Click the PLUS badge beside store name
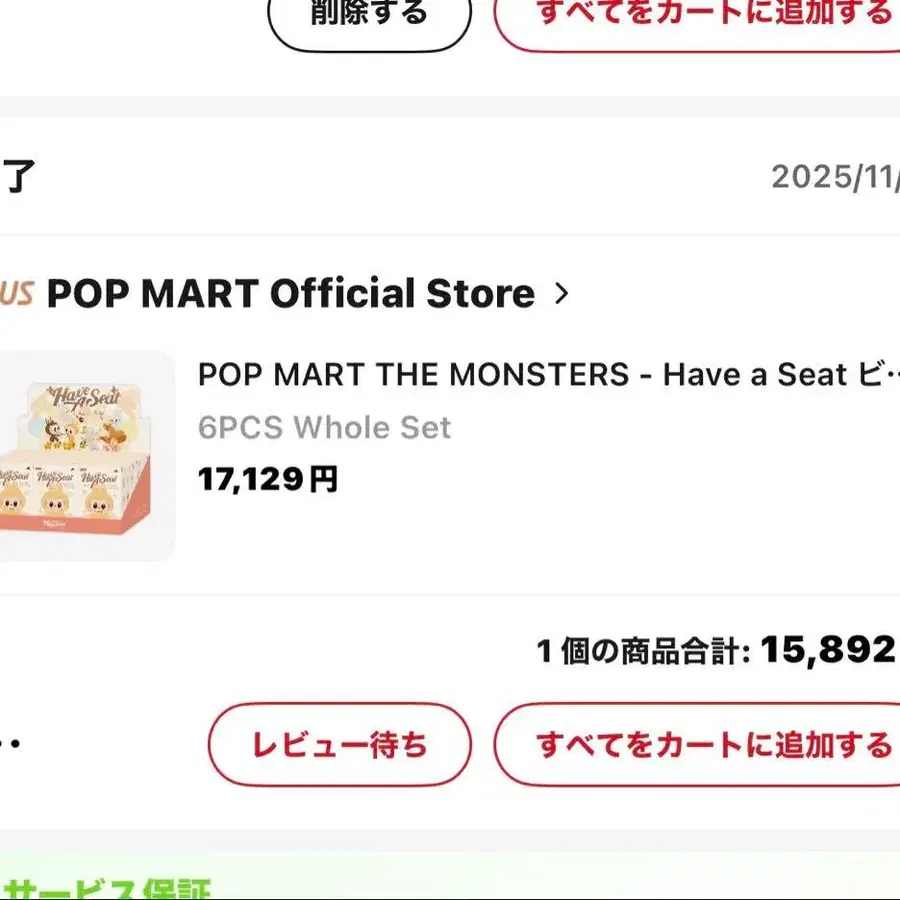 coord(16,294)
